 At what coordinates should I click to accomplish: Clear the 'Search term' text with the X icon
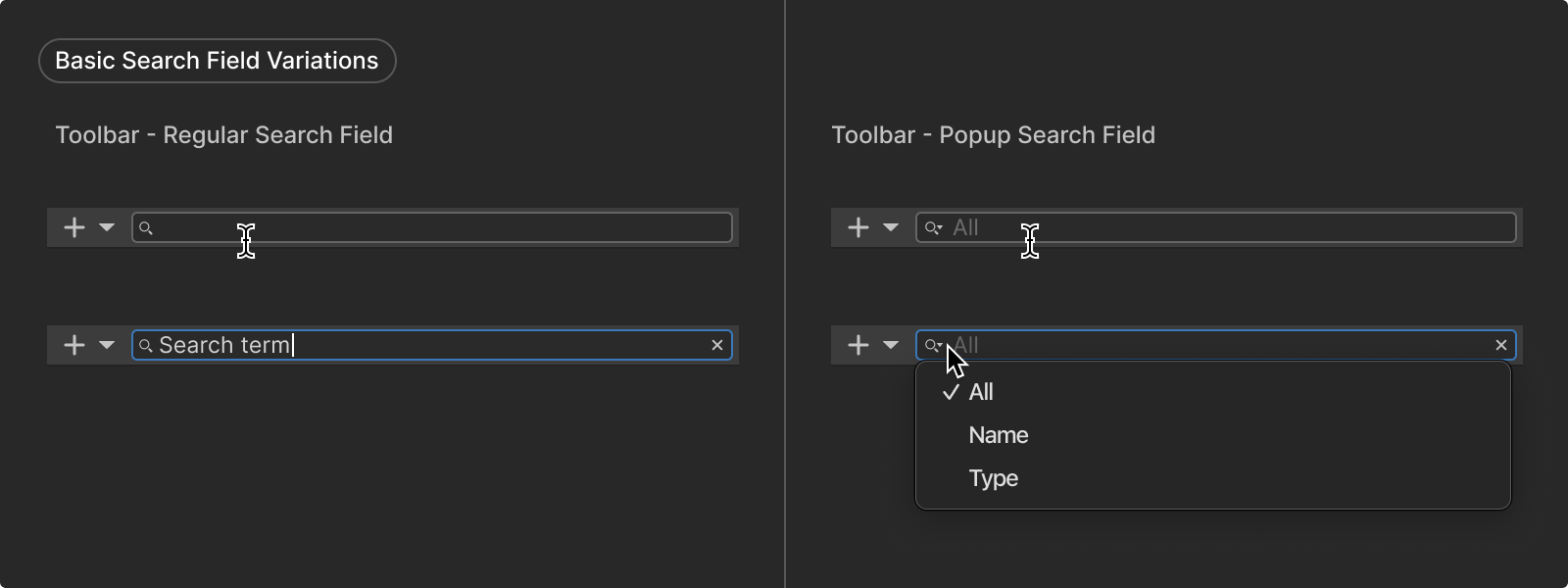point(717,345)
